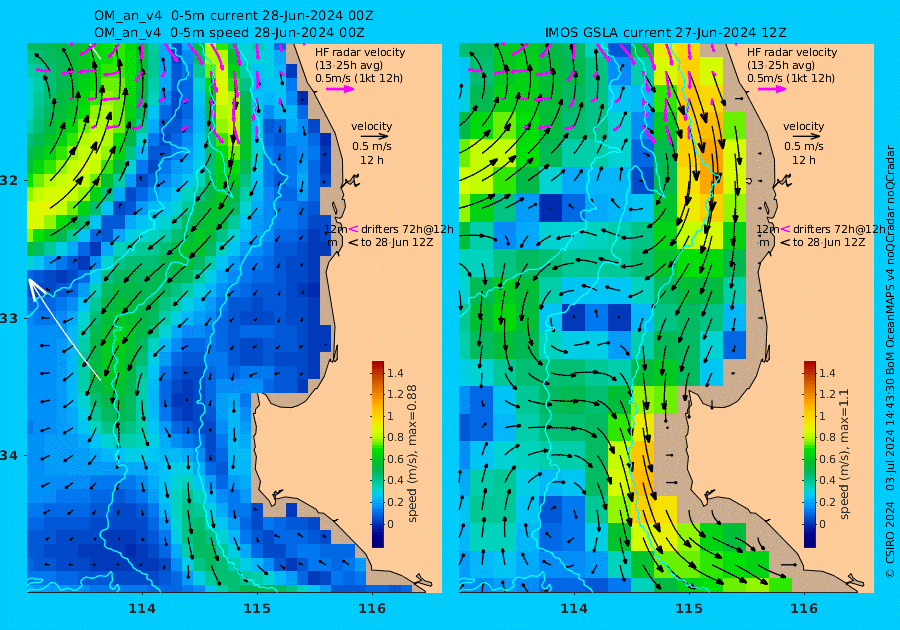Click the 'velocity' legend label in right map
This screenshot has height=630, width=900.
(803, 126)
